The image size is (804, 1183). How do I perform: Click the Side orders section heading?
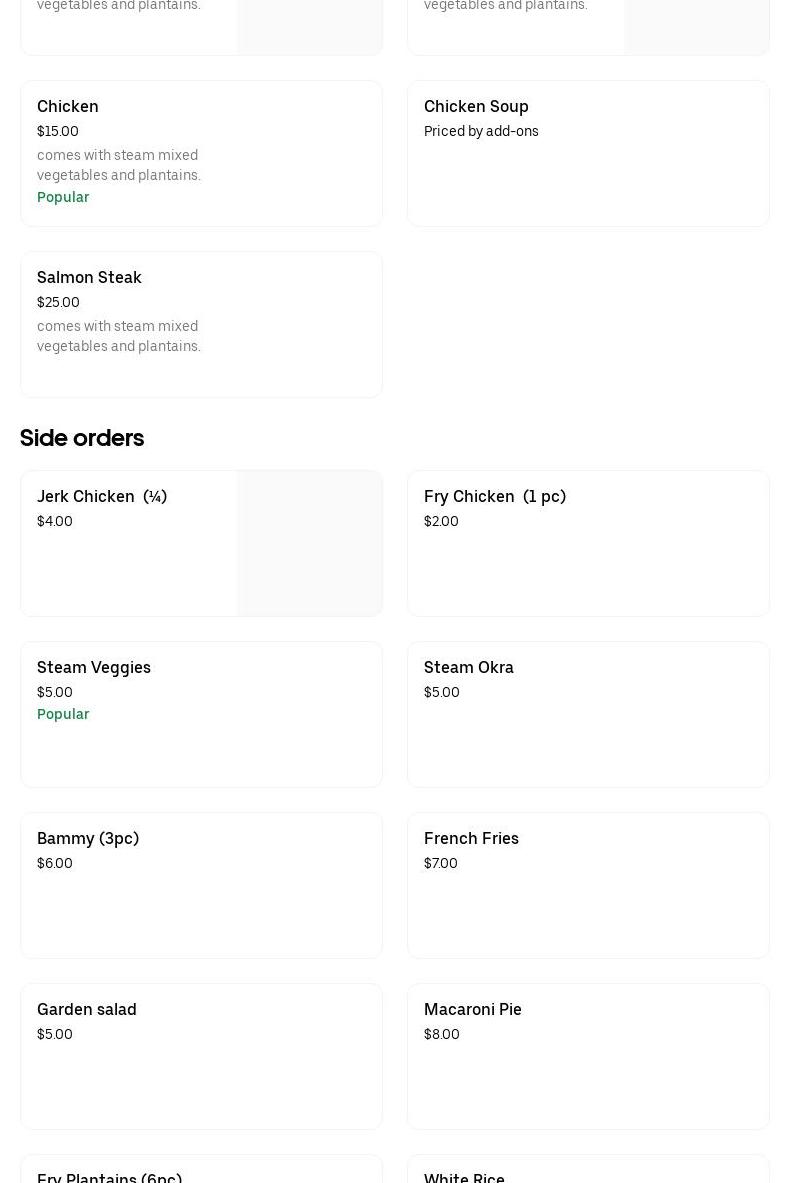[82, 438]
